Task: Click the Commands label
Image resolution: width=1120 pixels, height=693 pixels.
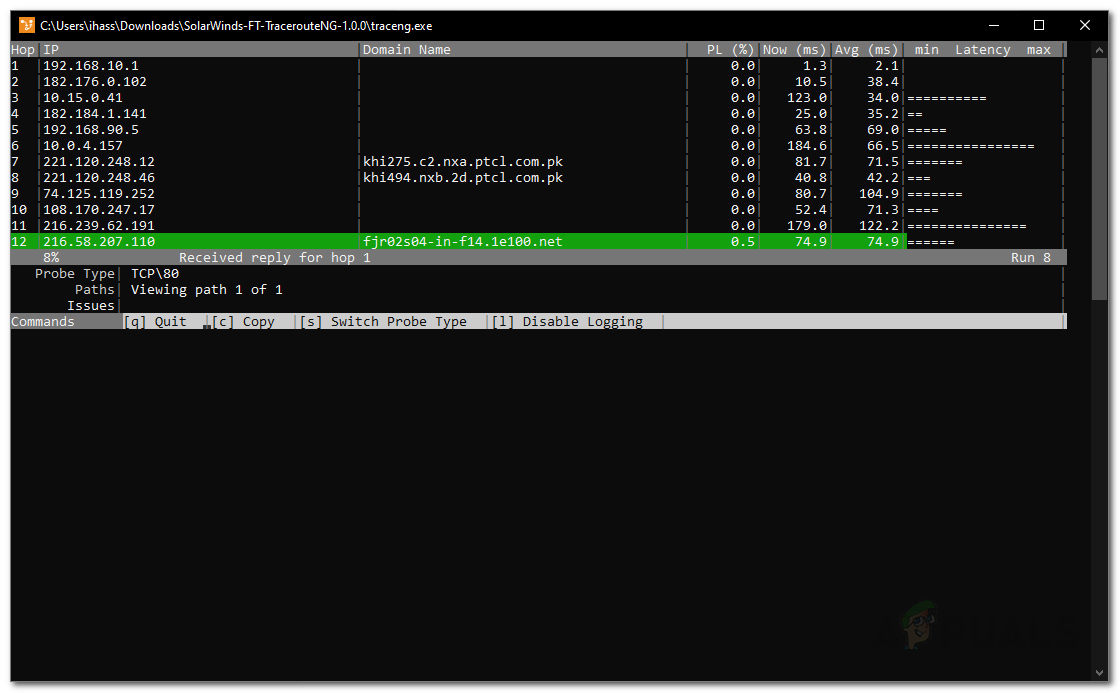Action: pyautogui.click(x=43, y=321)
